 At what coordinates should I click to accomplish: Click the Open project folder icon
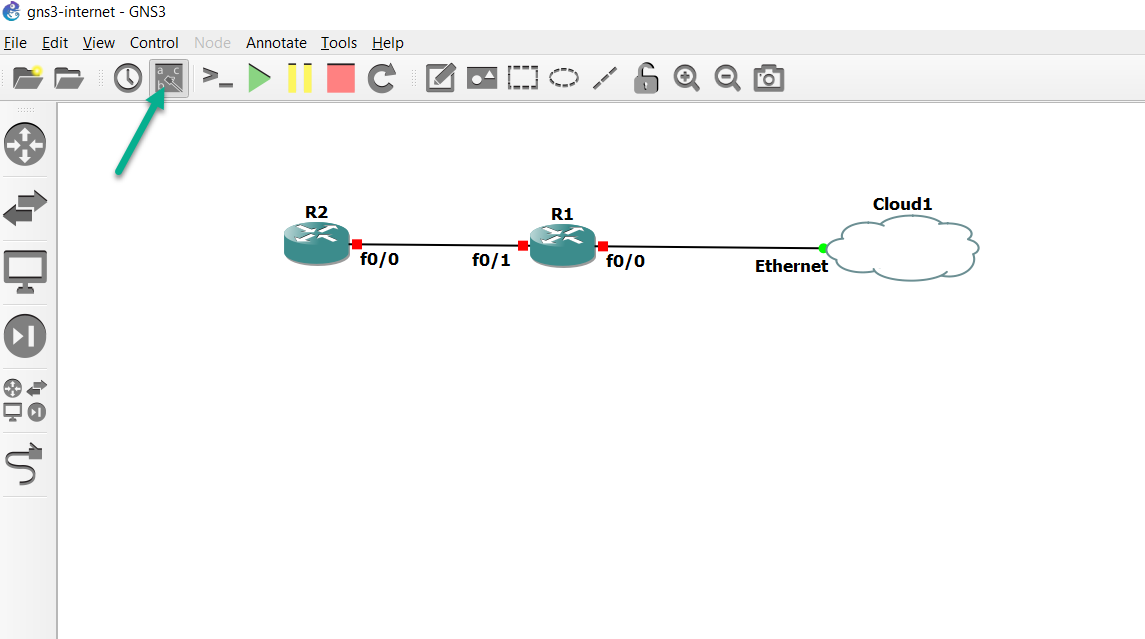(x=69, y=77)
